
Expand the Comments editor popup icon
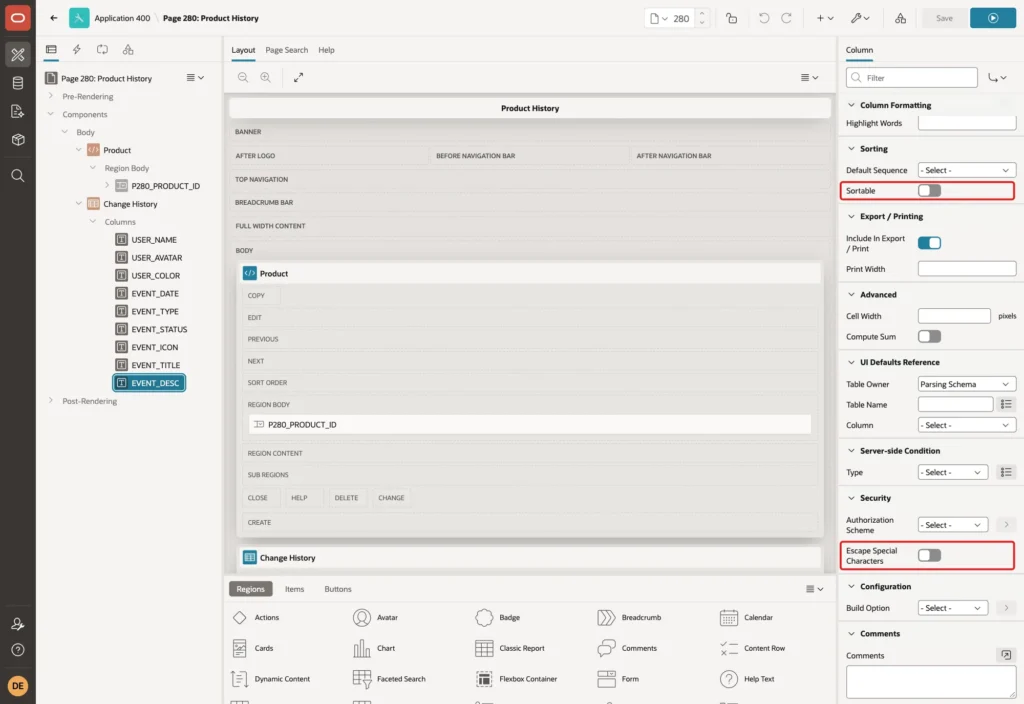[1006, 654]
